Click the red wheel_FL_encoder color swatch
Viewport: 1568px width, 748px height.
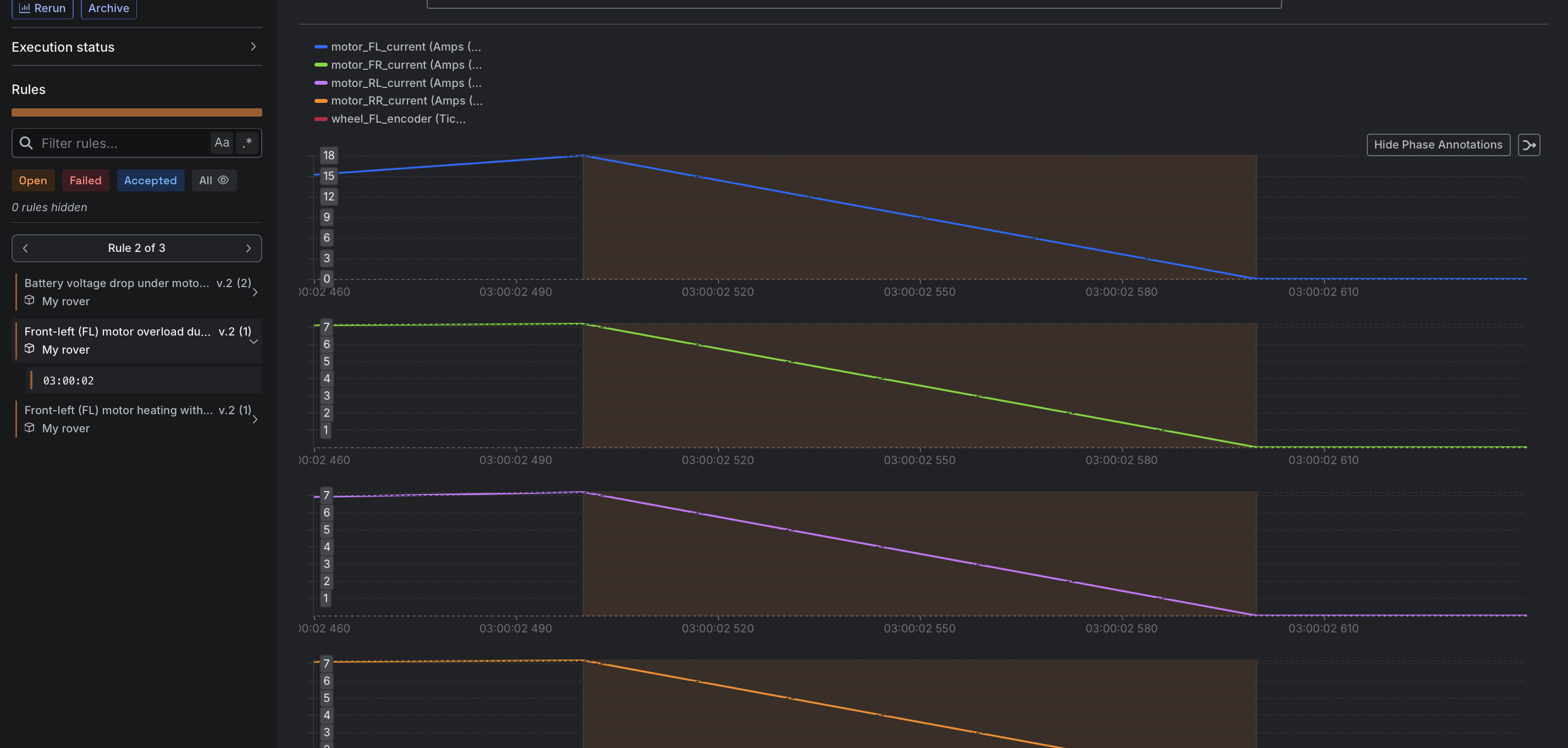321,119
